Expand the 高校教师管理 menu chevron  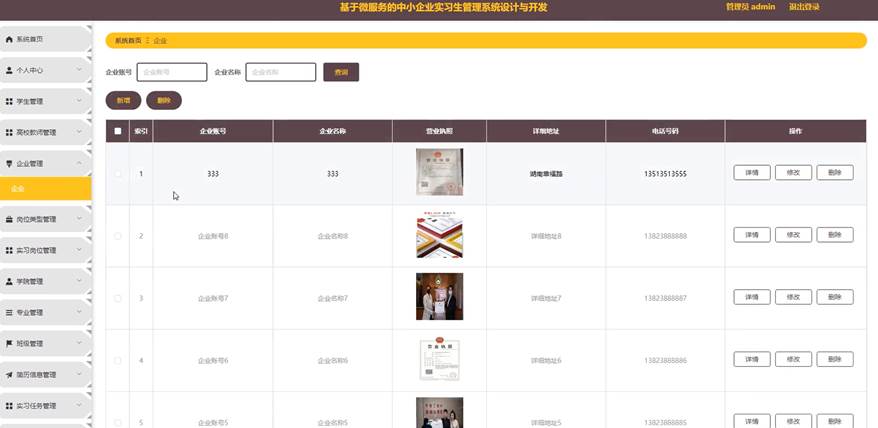click(79, 133)
